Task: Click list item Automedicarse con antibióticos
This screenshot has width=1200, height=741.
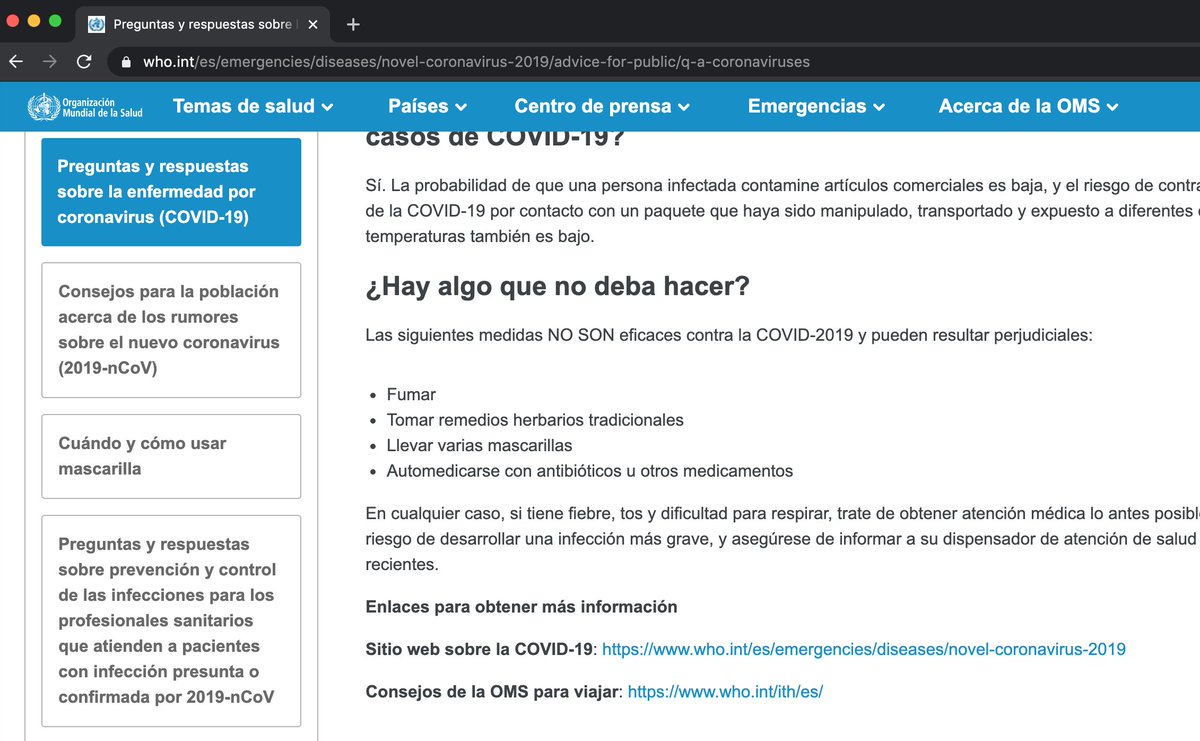Action: [590, 471]
